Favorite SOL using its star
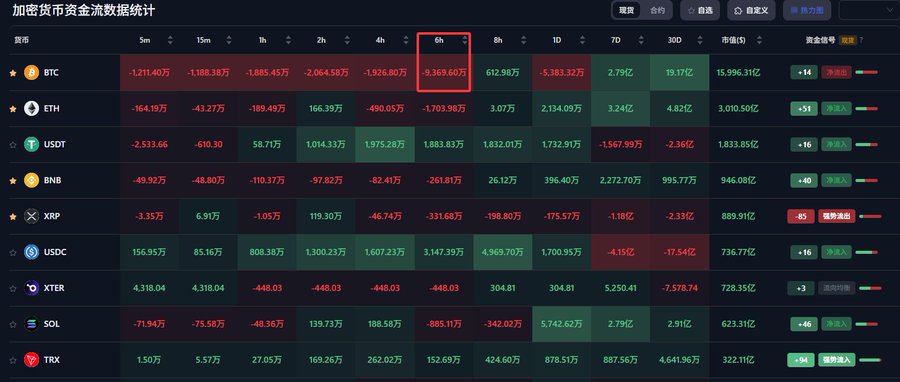Image resolution: width=900 pixels, height=382 pixels. tap(13, 324)
